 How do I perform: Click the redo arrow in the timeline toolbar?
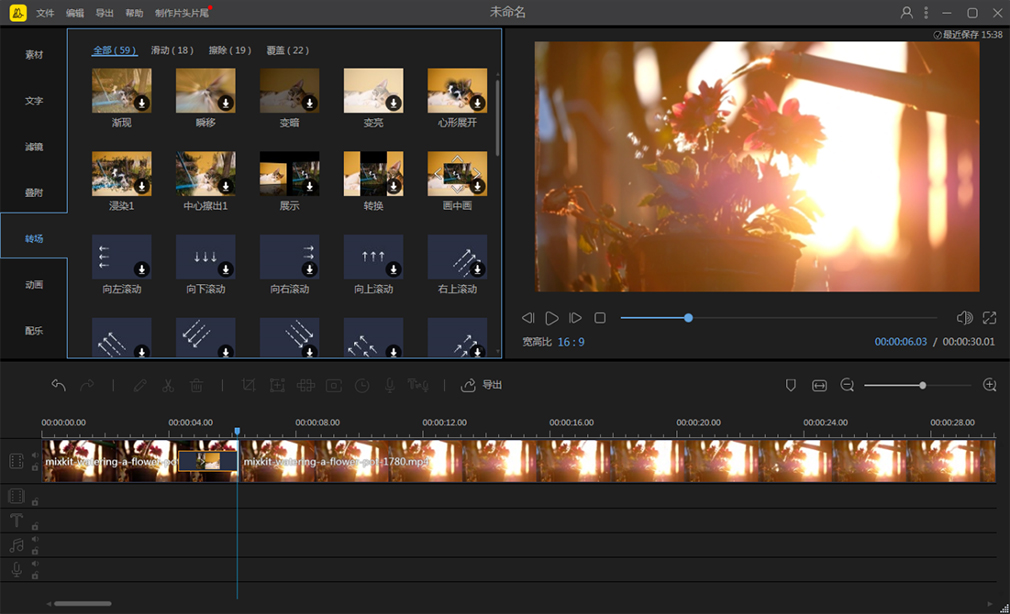tap(87, 385)
